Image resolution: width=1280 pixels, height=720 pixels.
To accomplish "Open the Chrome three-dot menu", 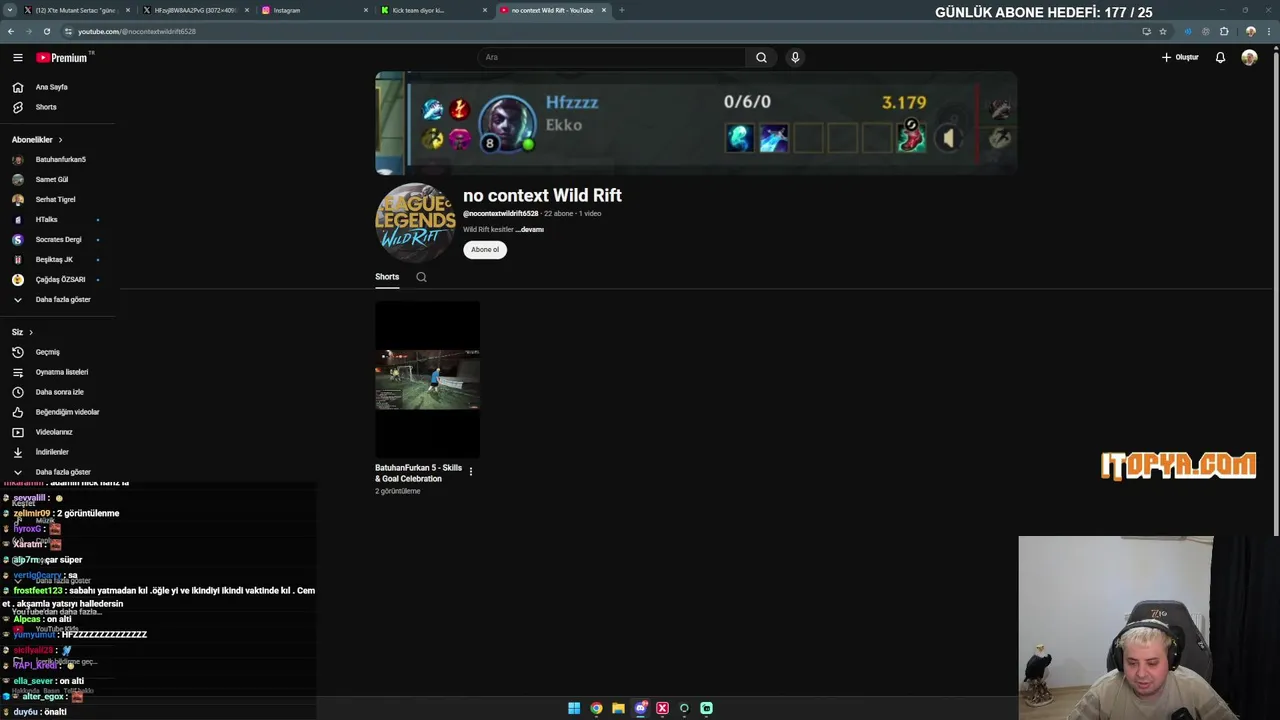I will pos(1269,31).
